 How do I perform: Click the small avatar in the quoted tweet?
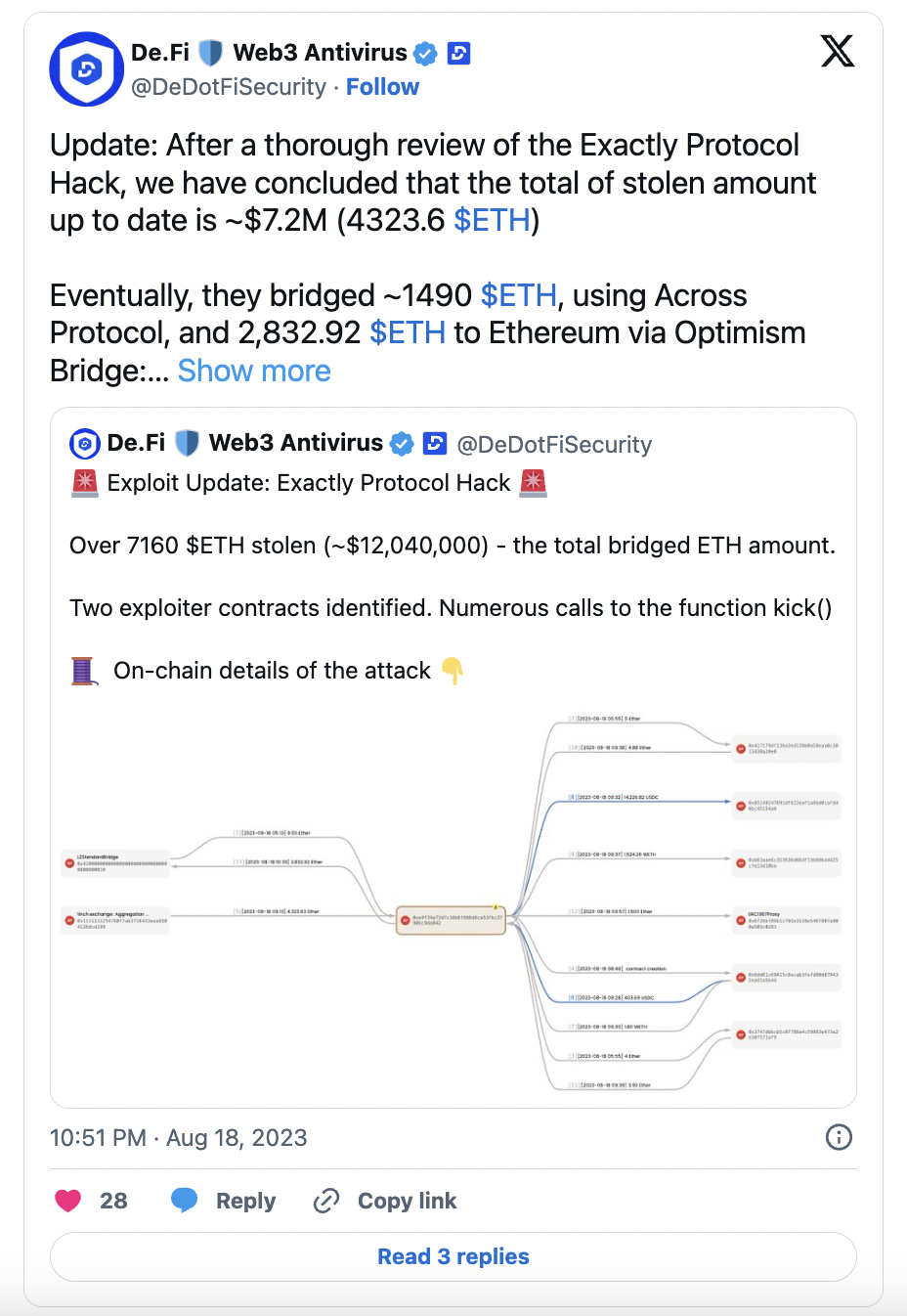[x=85, y=444]
